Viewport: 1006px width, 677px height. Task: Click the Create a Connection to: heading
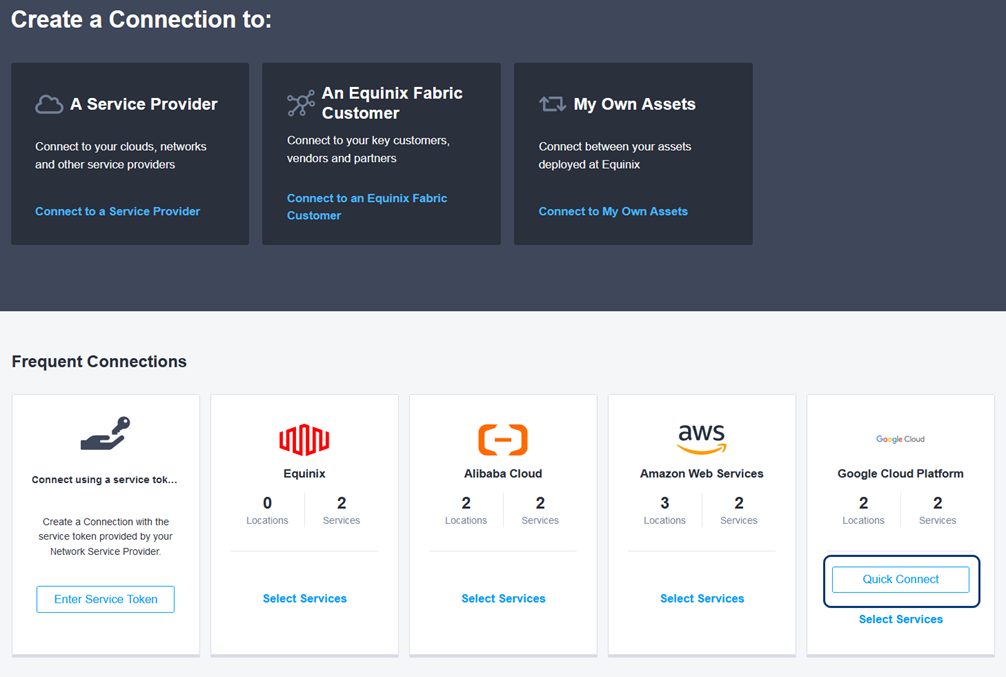pos(141,19)
